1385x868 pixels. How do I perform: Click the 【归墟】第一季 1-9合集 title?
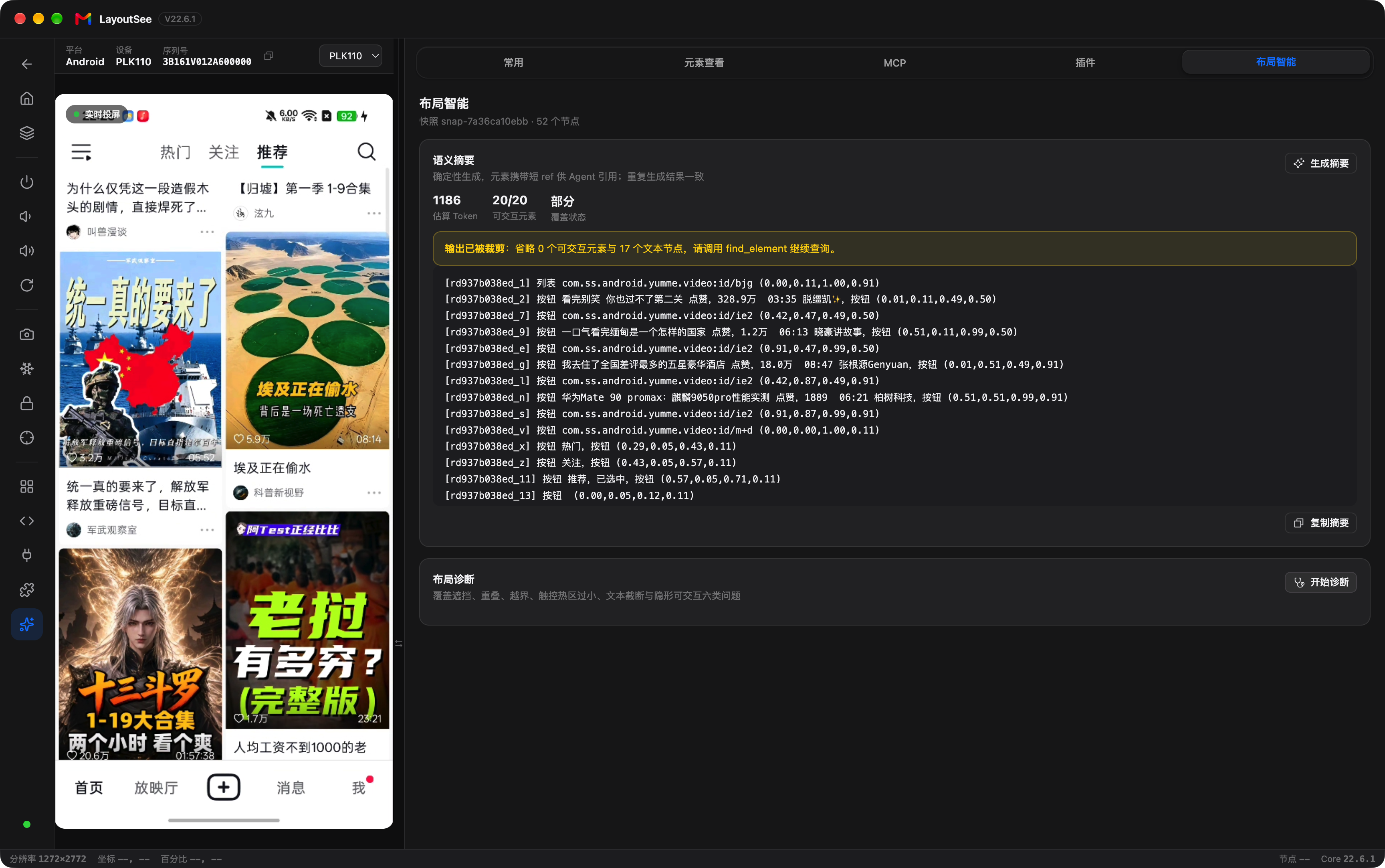[x=304, y=188]
